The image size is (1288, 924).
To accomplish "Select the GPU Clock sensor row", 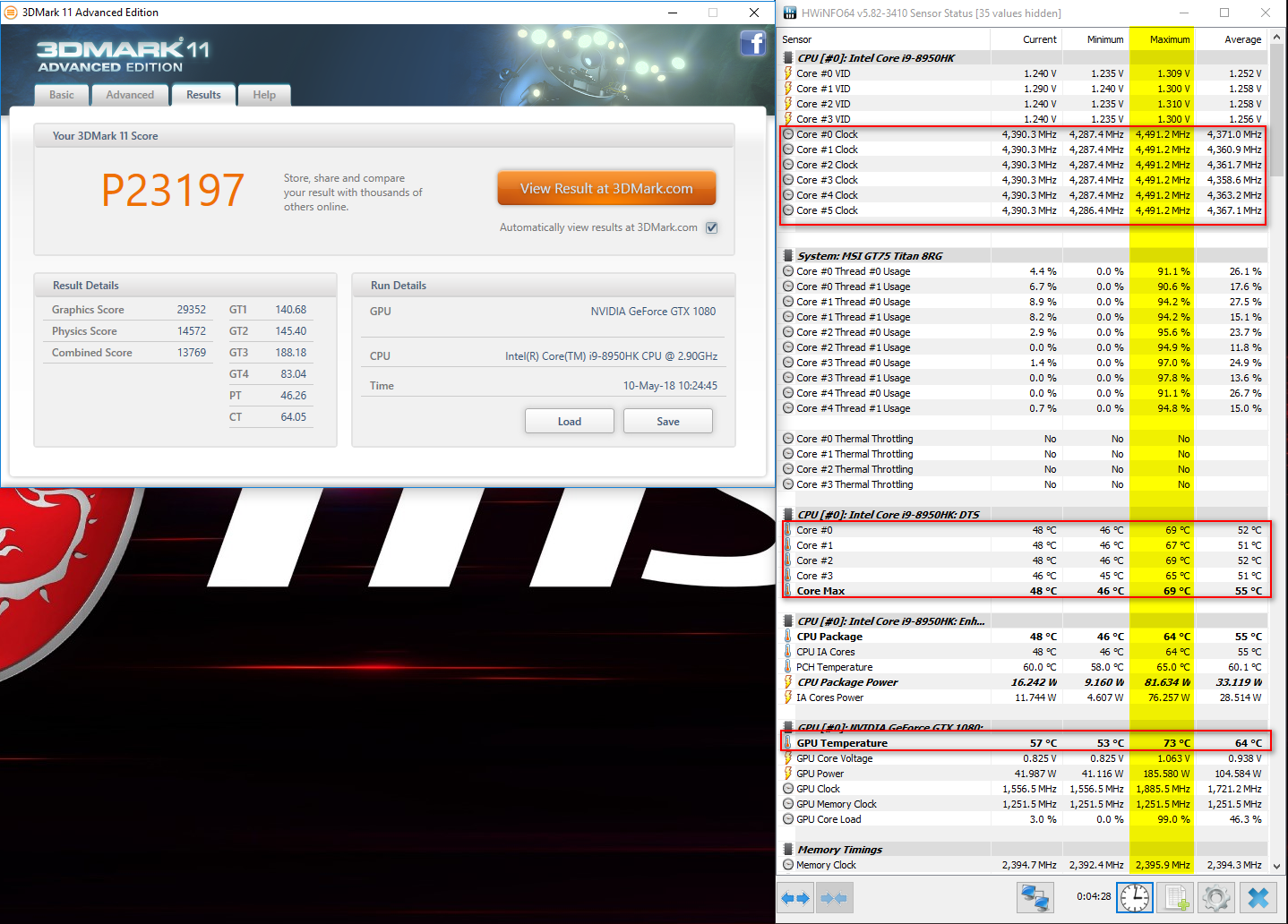I will coord(1022,789).
